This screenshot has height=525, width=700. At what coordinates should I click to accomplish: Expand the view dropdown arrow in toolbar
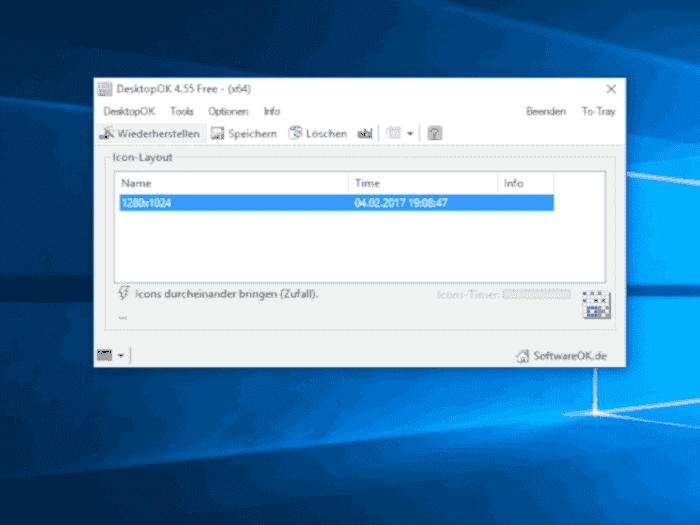[x=410, y=133]
